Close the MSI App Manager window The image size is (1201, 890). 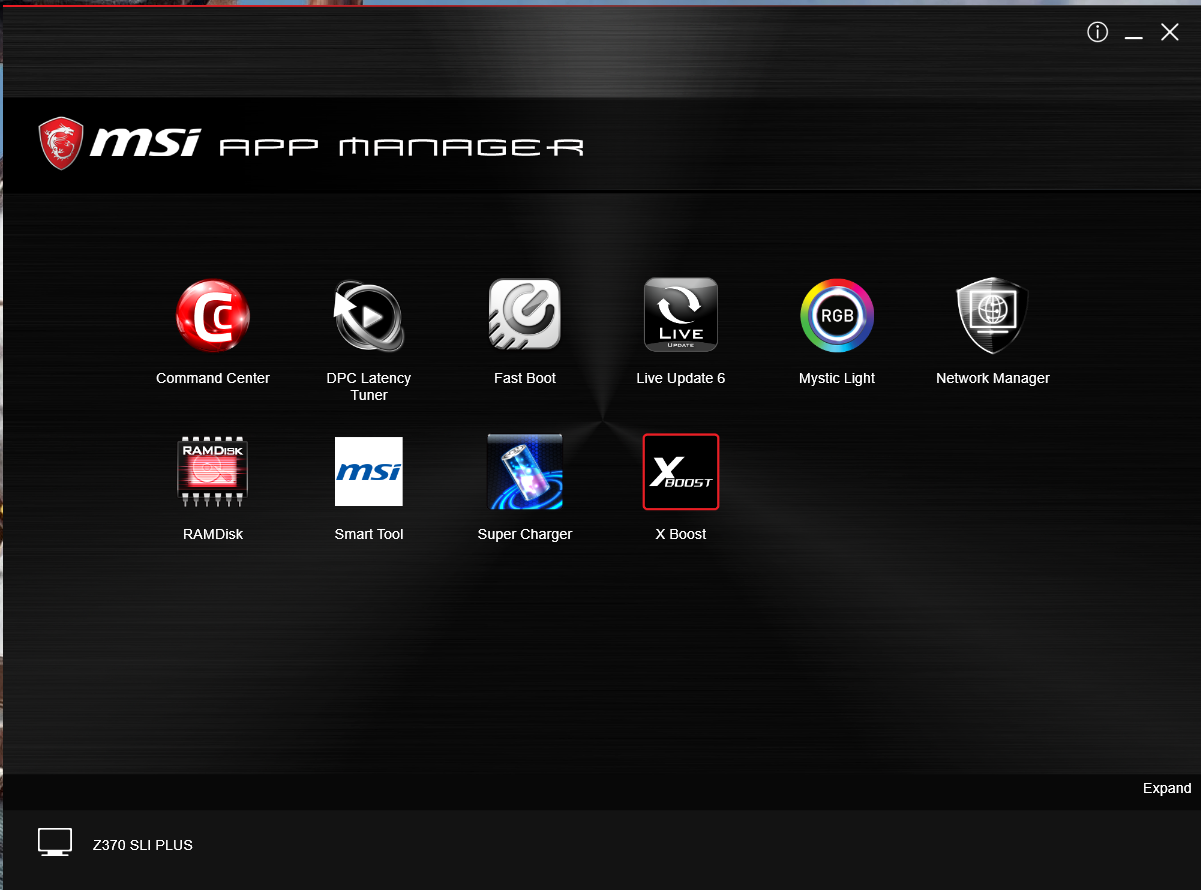point(1170,33)
